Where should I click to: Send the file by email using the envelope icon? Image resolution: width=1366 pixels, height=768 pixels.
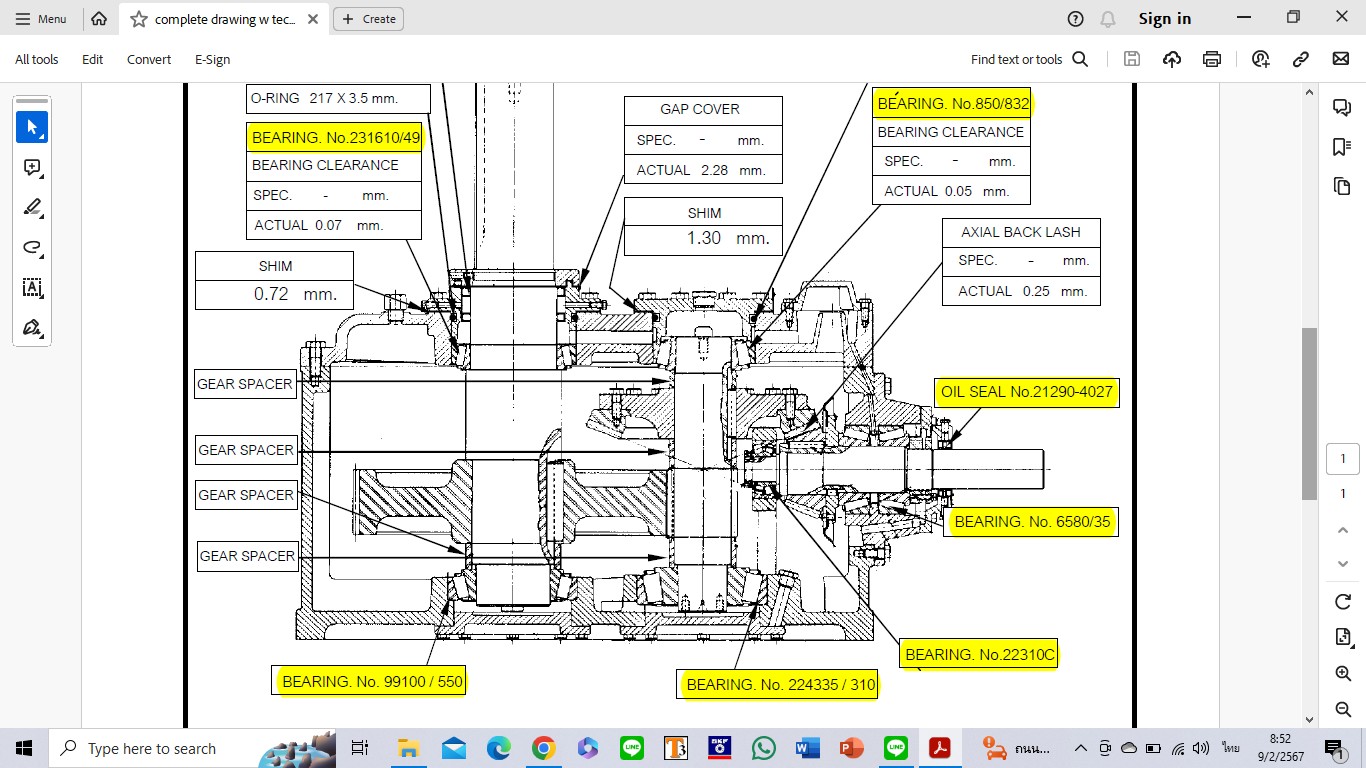[x=1341, y=59]
